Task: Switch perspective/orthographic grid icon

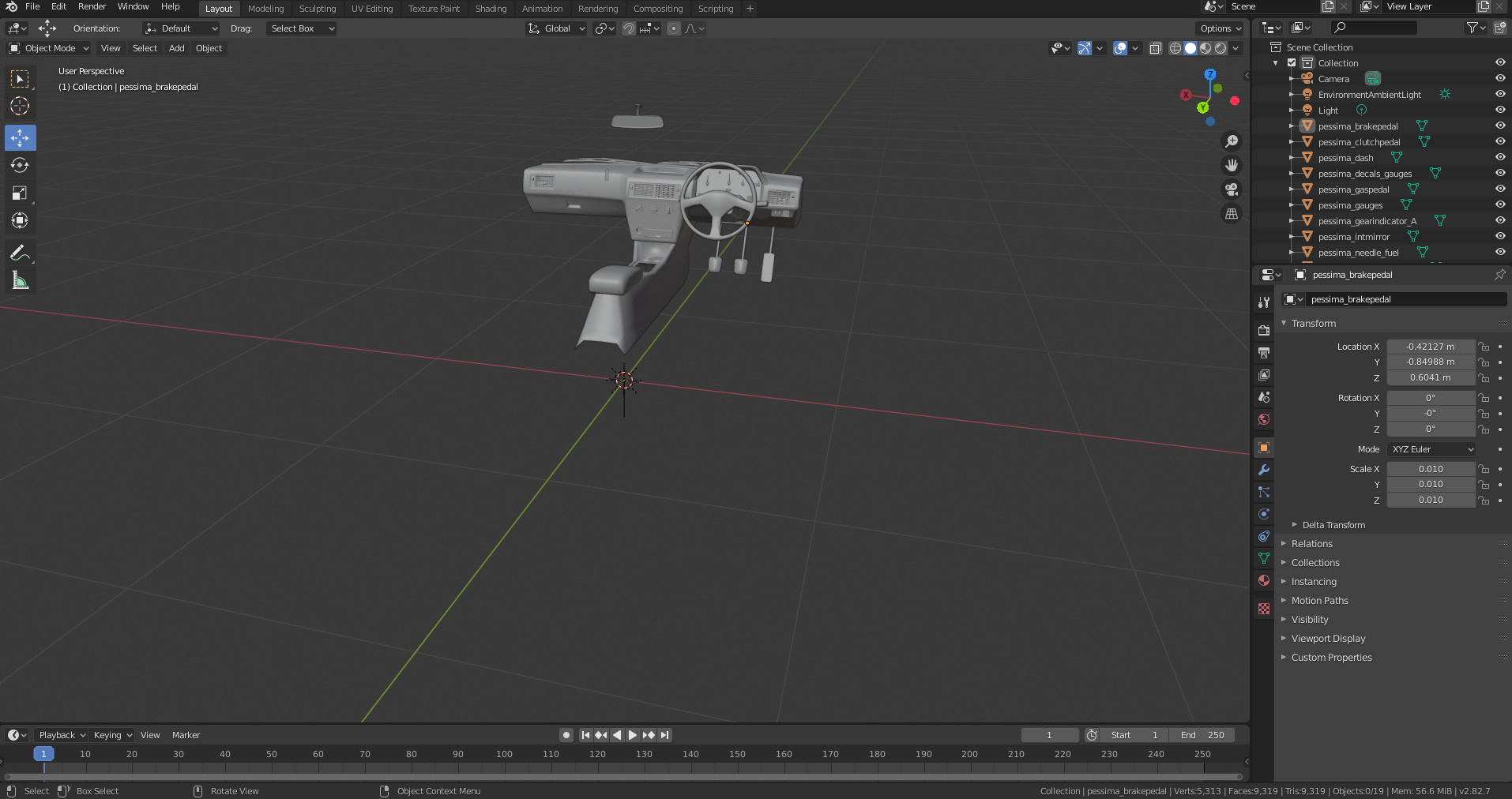Action: pos(1231,214)
